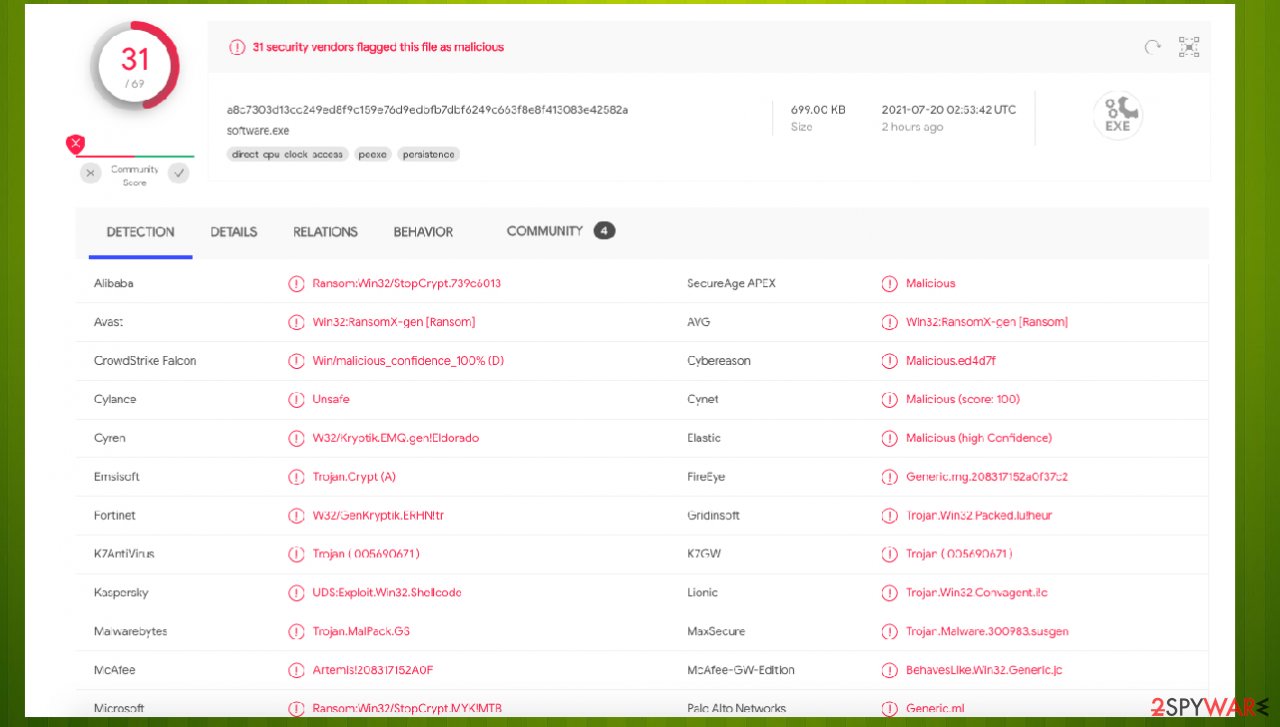This screenshot has width=1280, height=727.
Task: Click the warning icon in the Gridinsoft row
Action: tap(889, 516)
